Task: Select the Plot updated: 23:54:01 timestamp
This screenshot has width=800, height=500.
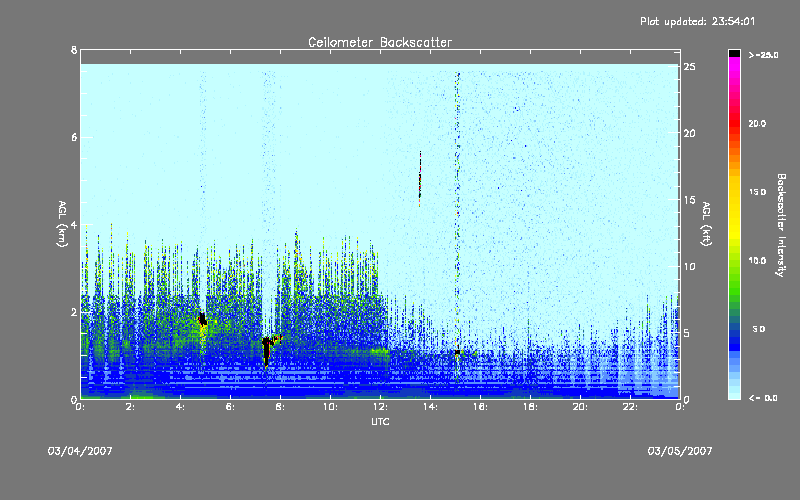Action: [x=697, y=21]
